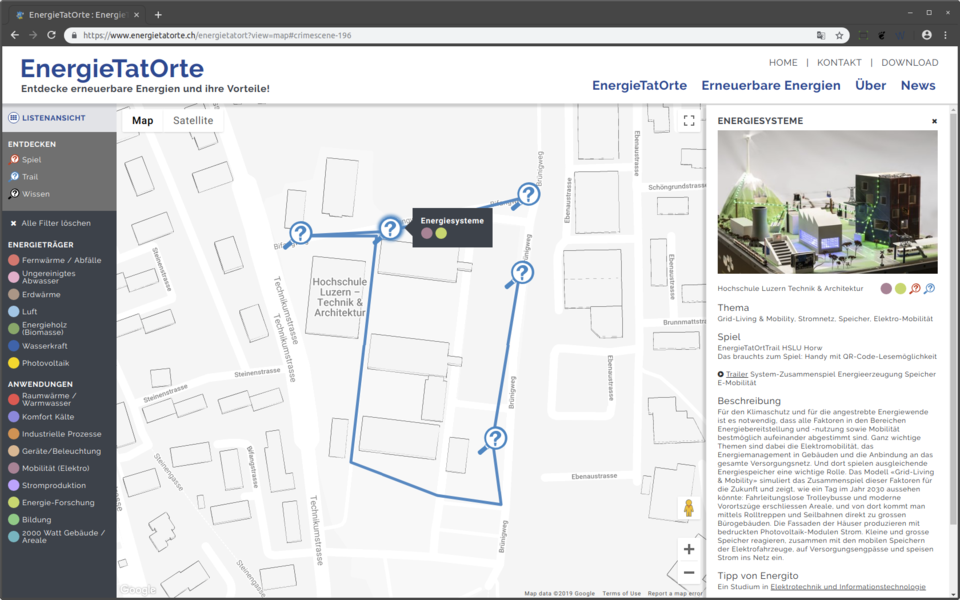Select the Energiesysteme map marker
The width and height of the screenshot is (960, 600).
click(x=389, y=229)
